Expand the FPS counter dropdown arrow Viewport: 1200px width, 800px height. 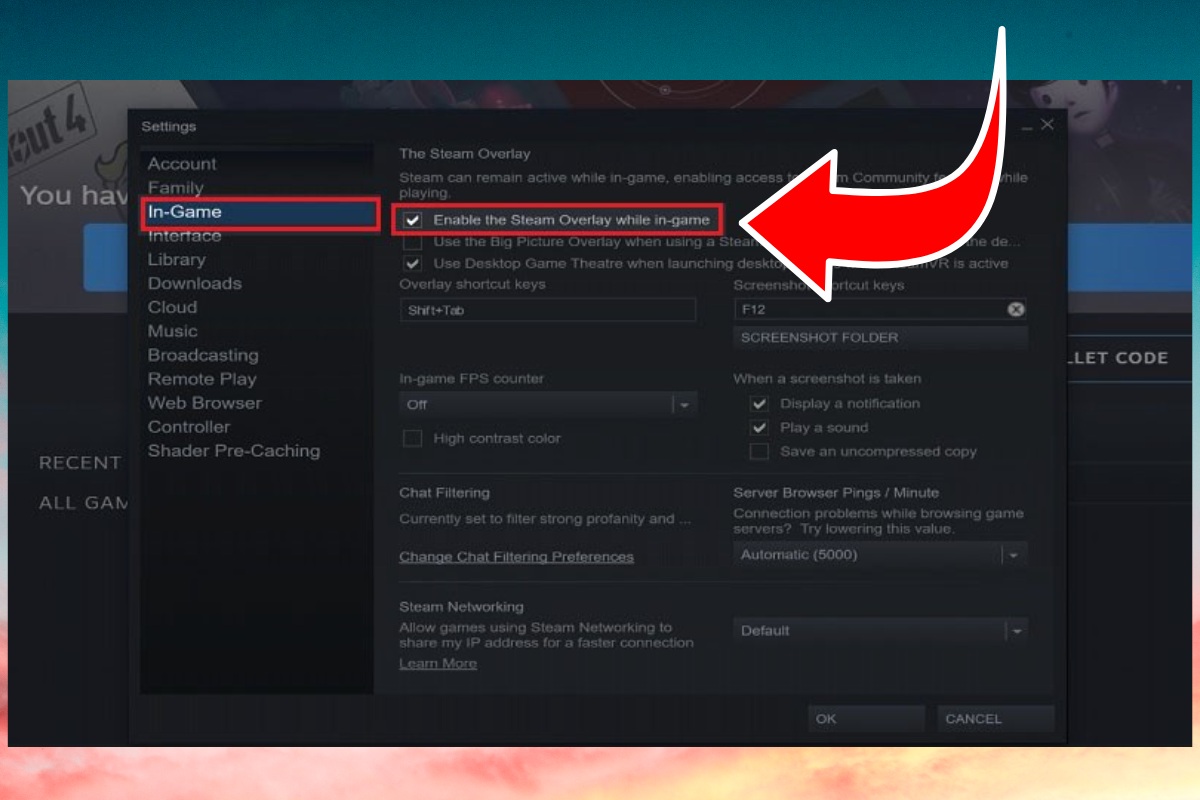pos(685,405)
